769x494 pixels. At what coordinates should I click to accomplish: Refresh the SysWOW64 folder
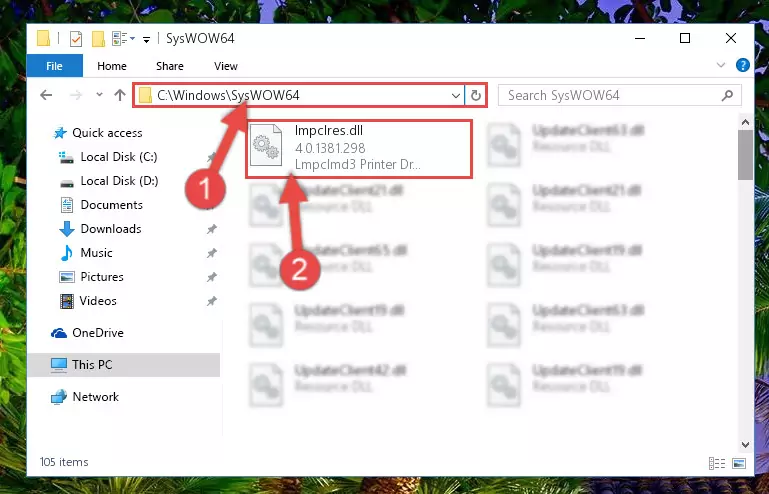point(476,96)
